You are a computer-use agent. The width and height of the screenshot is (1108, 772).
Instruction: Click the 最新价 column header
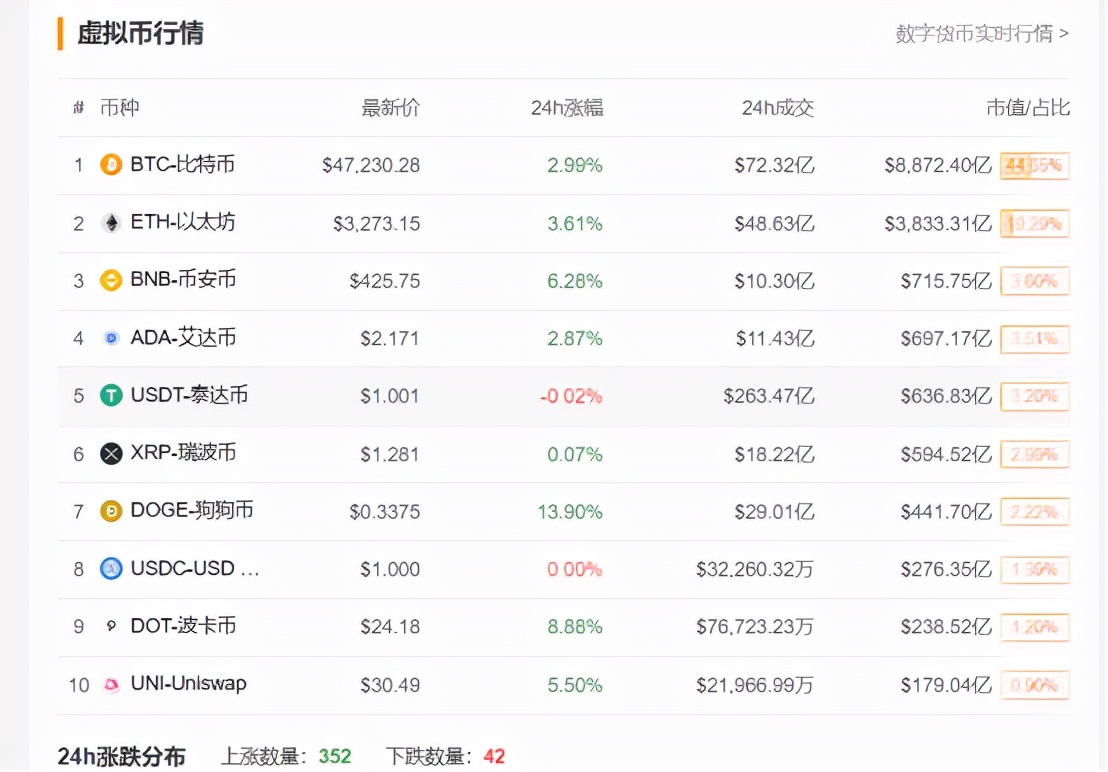pyautogui.click(x=391, y=107)
